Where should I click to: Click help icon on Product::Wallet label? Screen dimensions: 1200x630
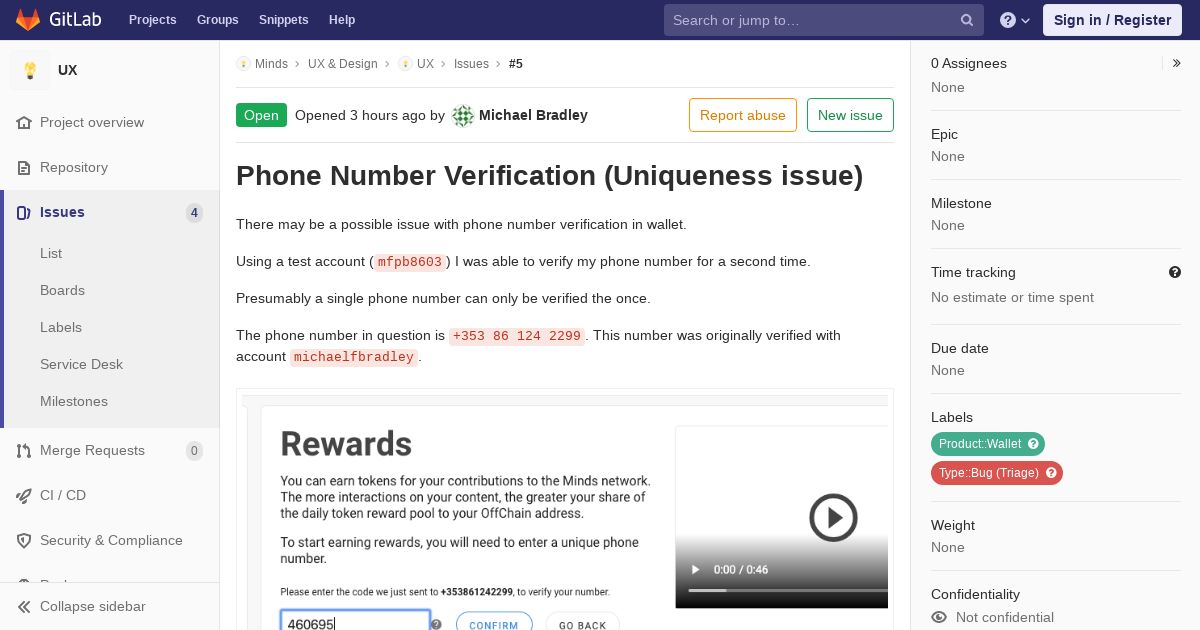(1034, 444)
